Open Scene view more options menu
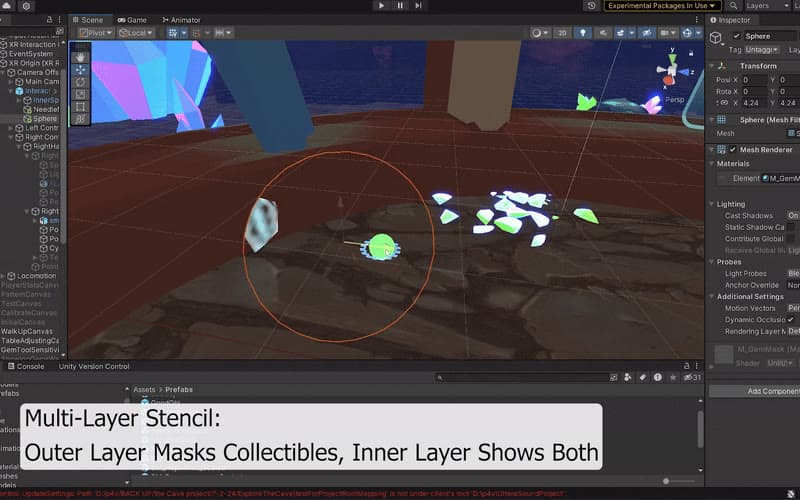800x500 pixels. pos(696,19)
